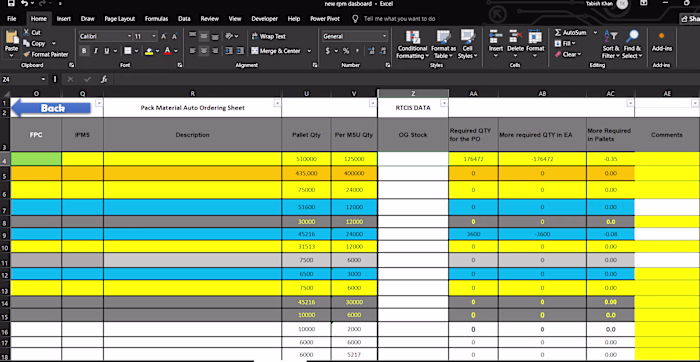Click the AutoSum sigma icon
The image size is (700, 362).
558,33
